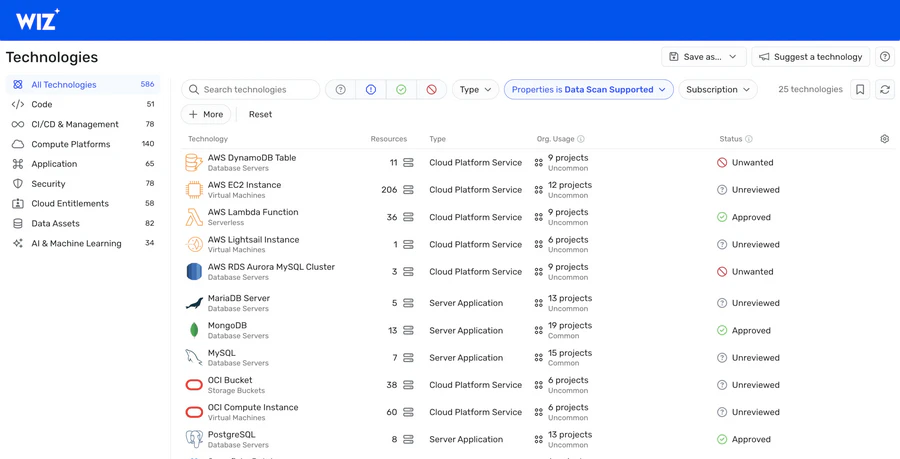Screen dimensions: 900x459
Task: Click Suggest a technology button
Action: click(810, 57)
